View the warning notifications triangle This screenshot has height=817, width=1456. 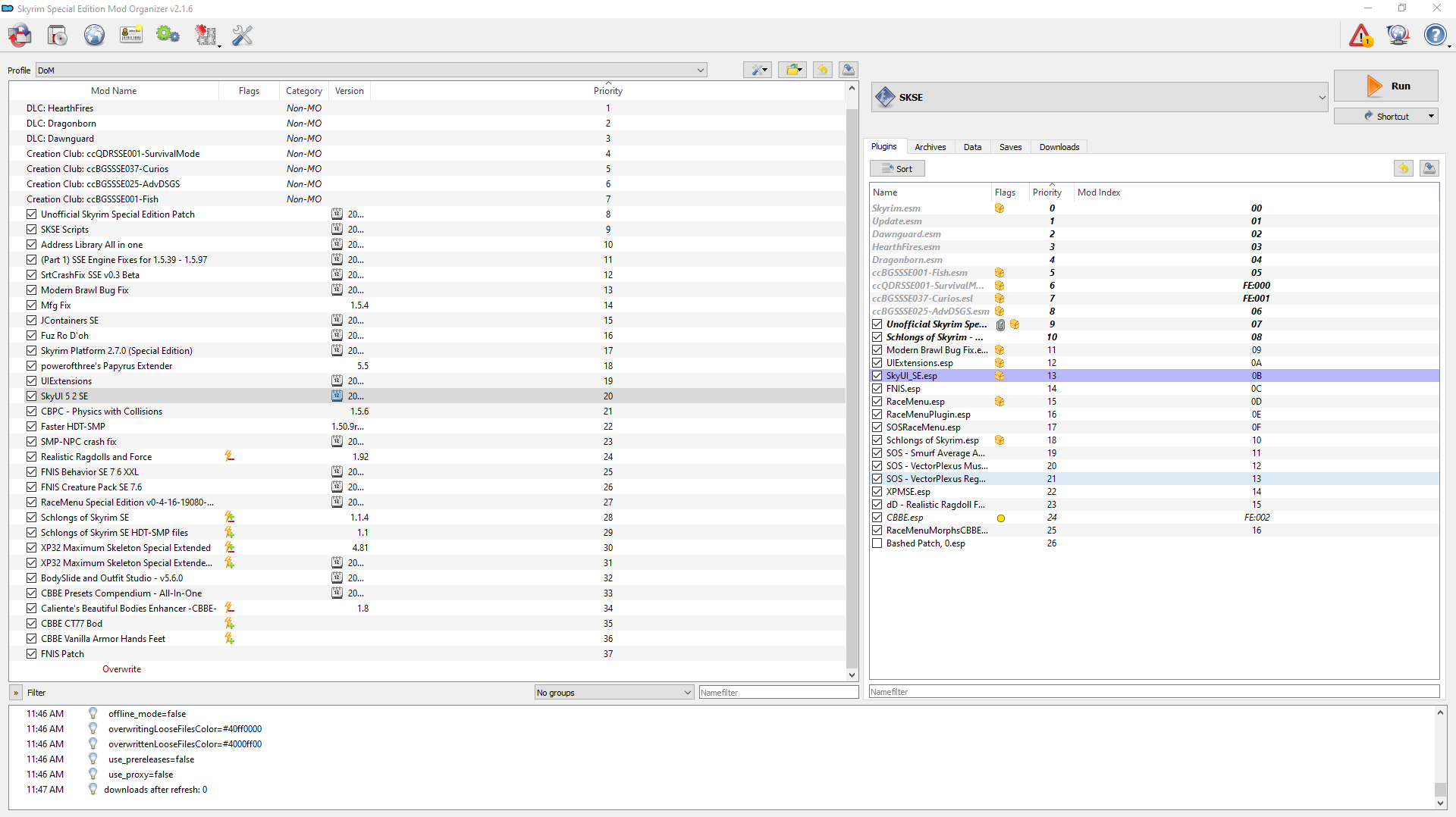(1361, 35)
